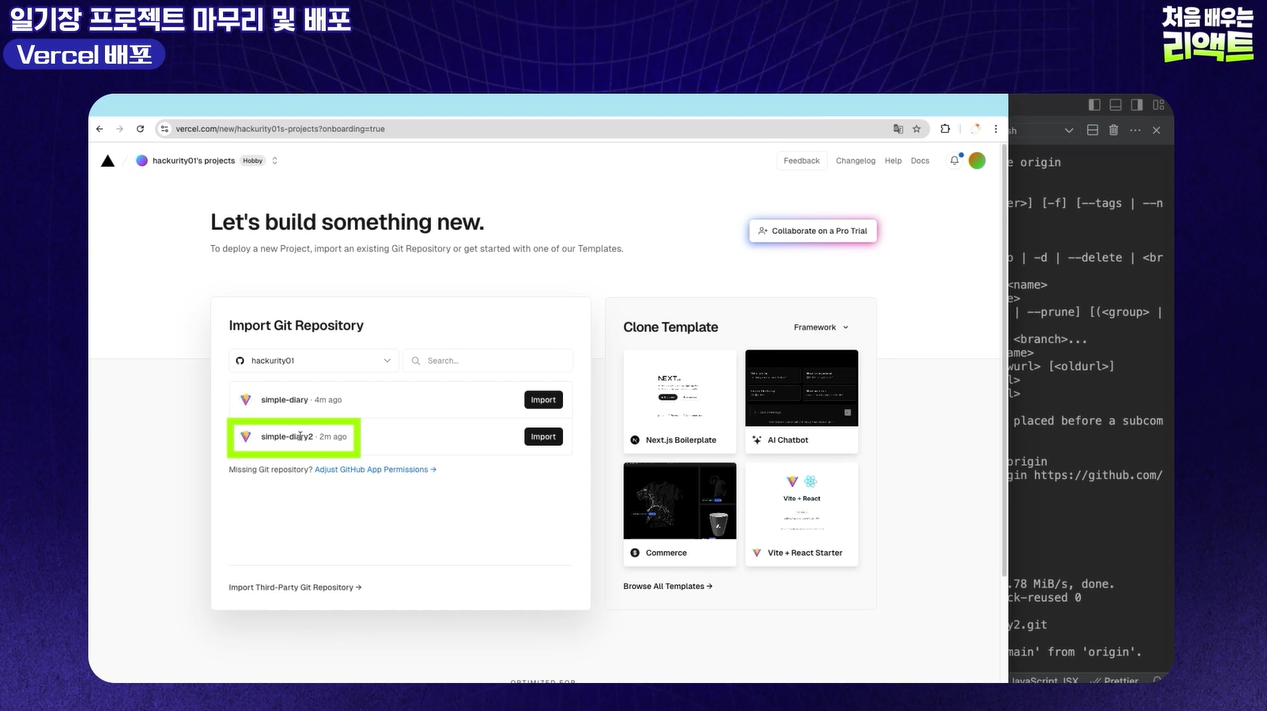1267x711 pixels.
Task: Split the VS Code terminal
Action: tap(1092, 130)
